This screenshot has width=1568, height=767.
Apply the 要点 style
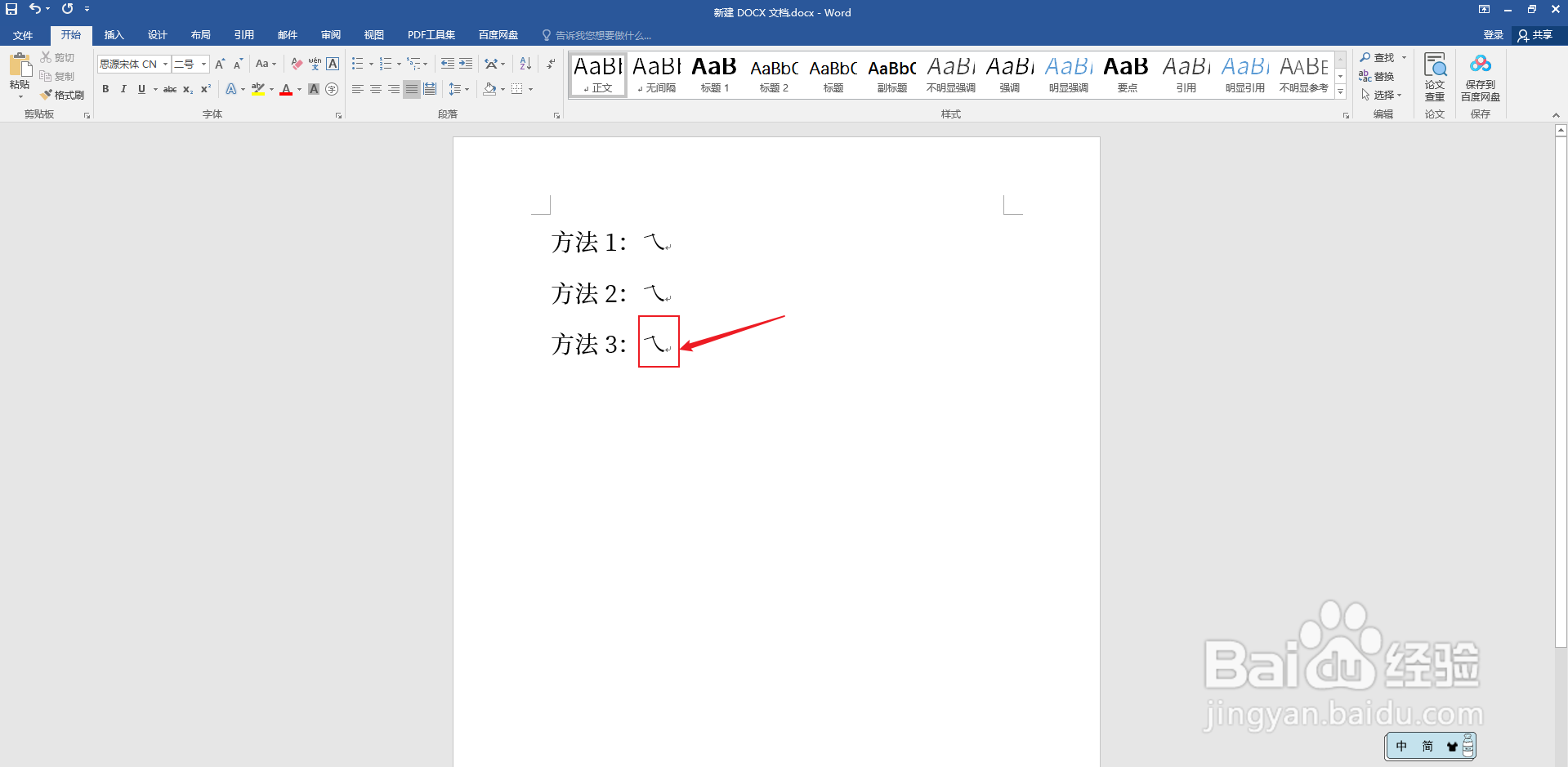pos(1127,74)
